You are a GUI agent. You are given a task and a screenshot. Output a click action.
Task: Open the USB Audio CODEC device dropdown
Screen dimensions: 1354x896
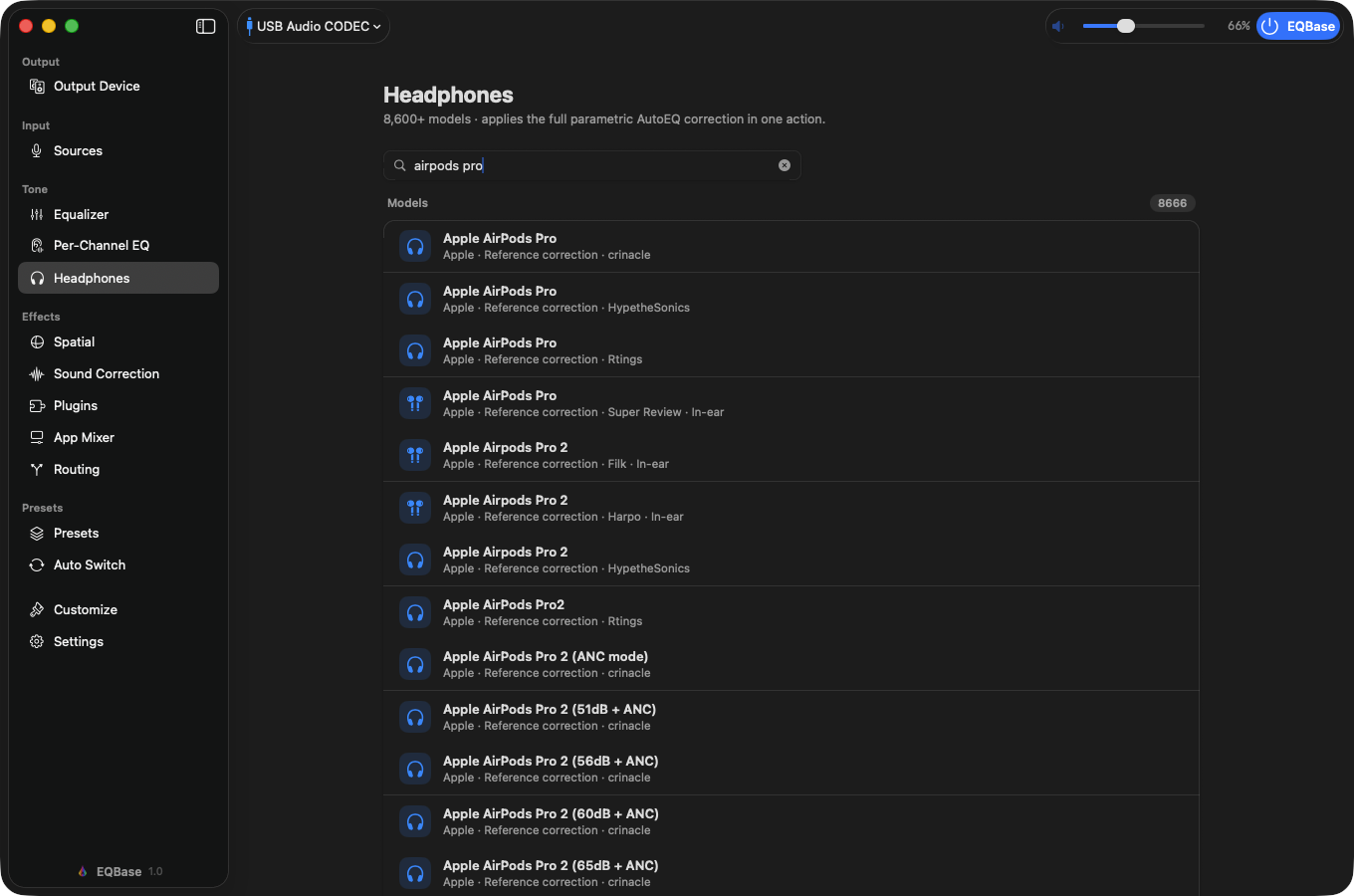click(x=314, y=27)
